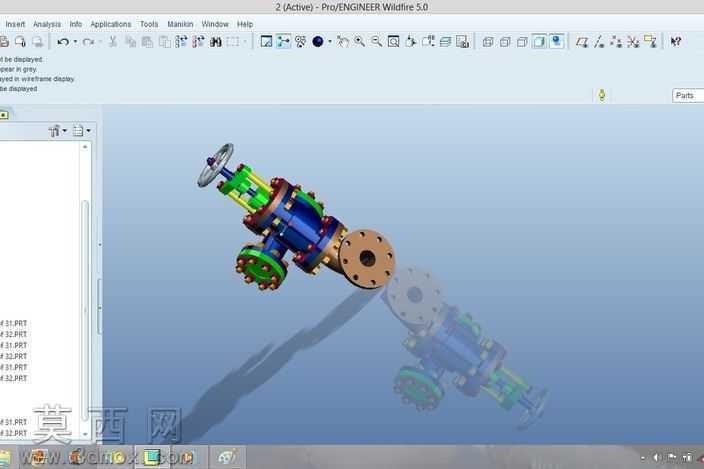Click the Zoom Out magnifier
Screen dimensions: 704x469
pyautogui.click(x=377, y=42)
